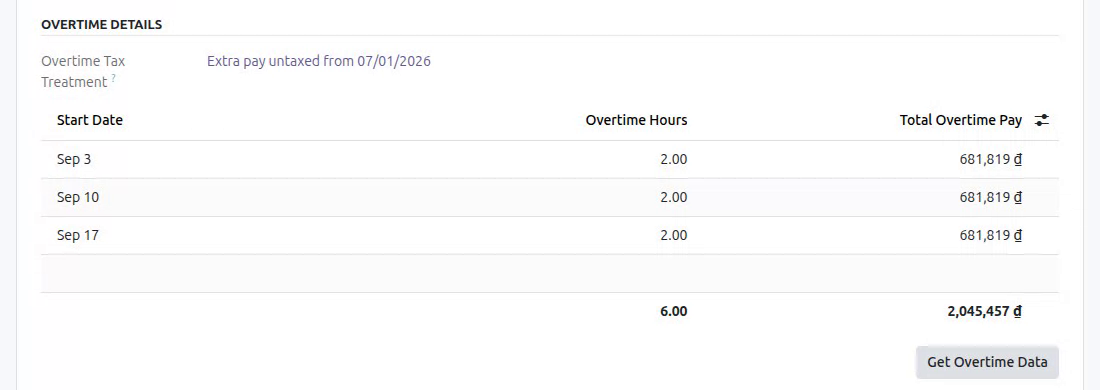Sort by the Start Date column header

pos(90,120)
